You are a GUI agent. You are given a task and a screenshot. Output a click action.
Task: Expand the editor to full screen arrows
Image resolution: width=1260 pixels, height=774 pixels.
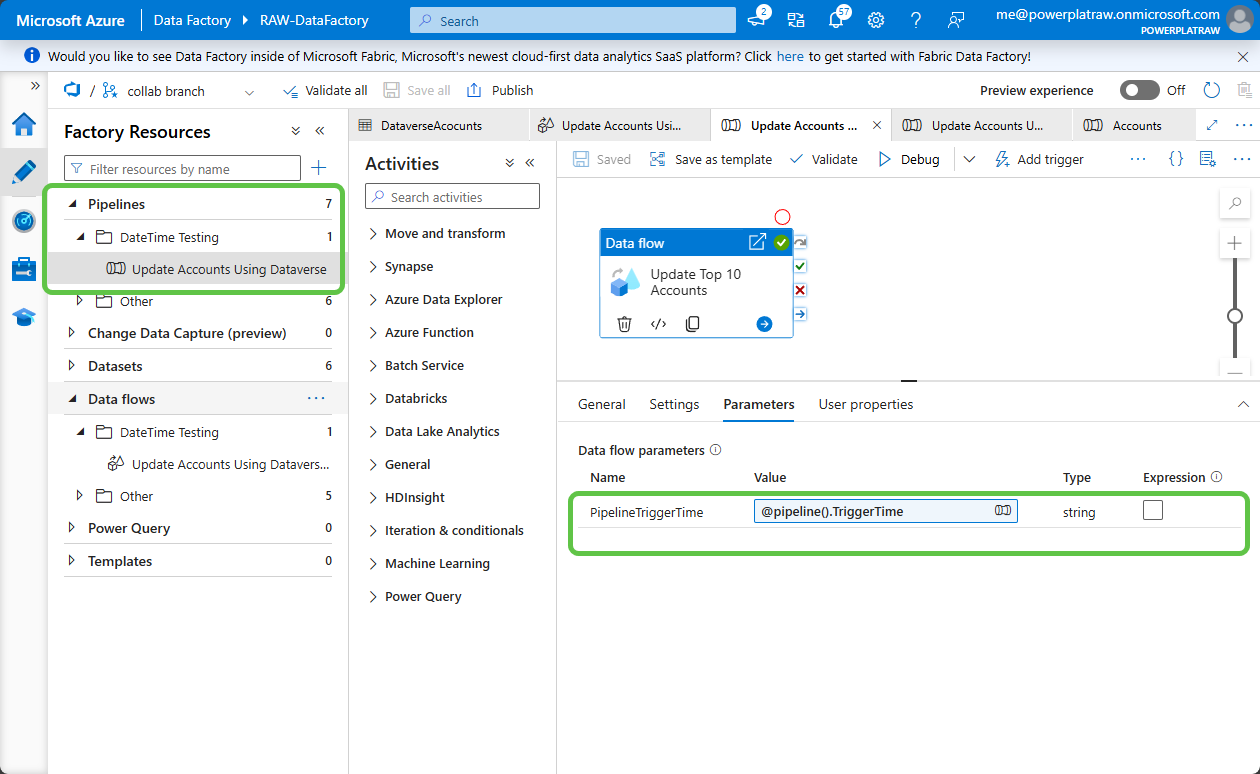pos(1212,125)
